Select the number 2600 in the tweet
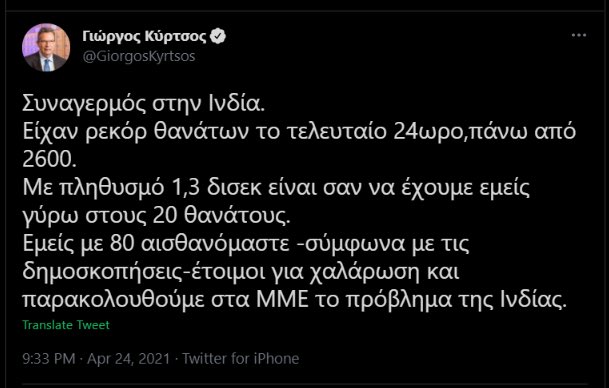609x388 pixels. point(45,160)
